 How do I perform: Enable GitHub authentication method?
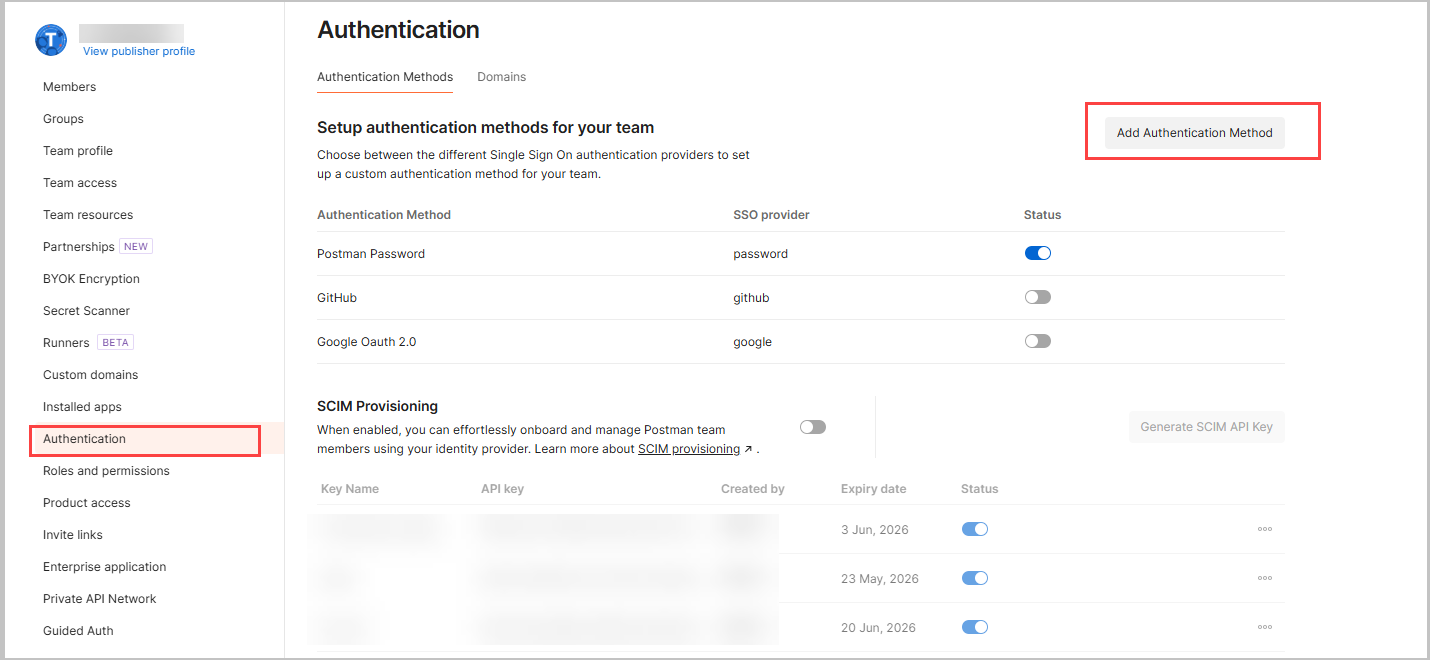click(x=1038, y=297)
